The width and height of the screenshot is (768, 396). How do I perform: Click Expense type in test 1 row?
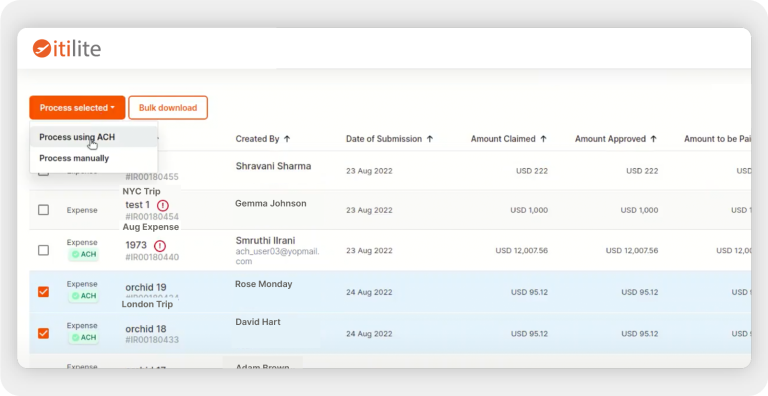[82, 210]
